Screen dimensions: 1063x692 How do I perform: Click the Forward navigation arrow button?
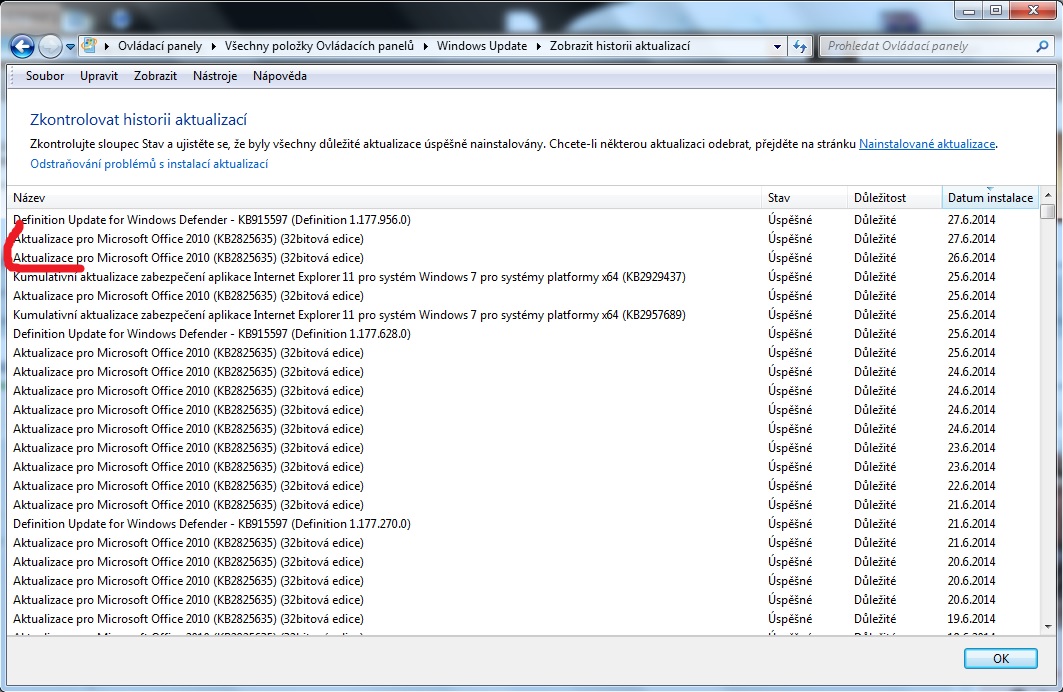(50, 46)
